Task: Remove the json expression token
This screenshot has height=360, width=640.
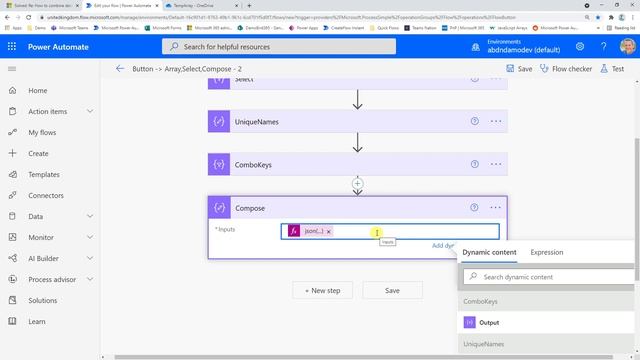Action: coord(329,231)
